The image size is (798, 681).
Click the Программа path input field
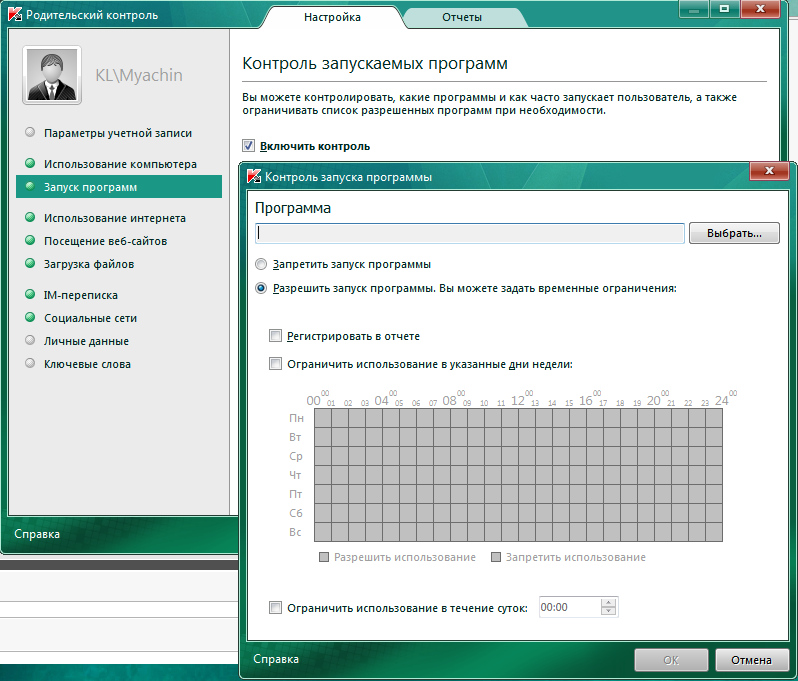pos(469,233)
